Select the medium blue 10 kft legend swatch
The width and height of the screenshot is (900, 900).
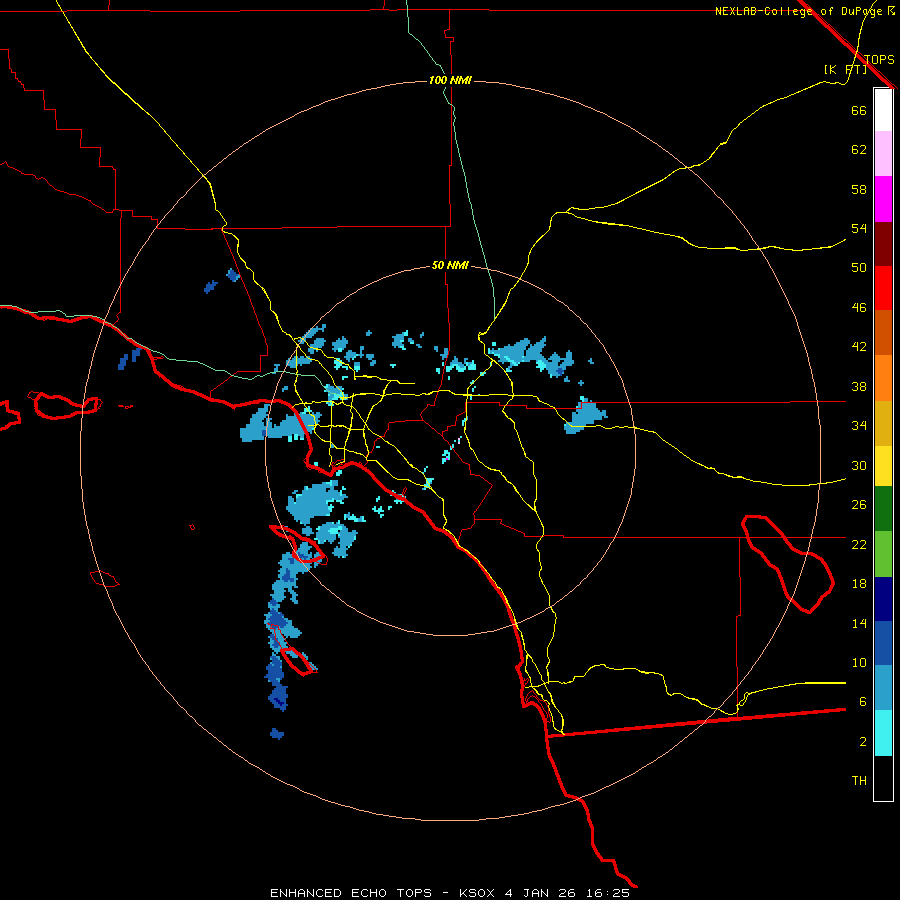[883, 643]
